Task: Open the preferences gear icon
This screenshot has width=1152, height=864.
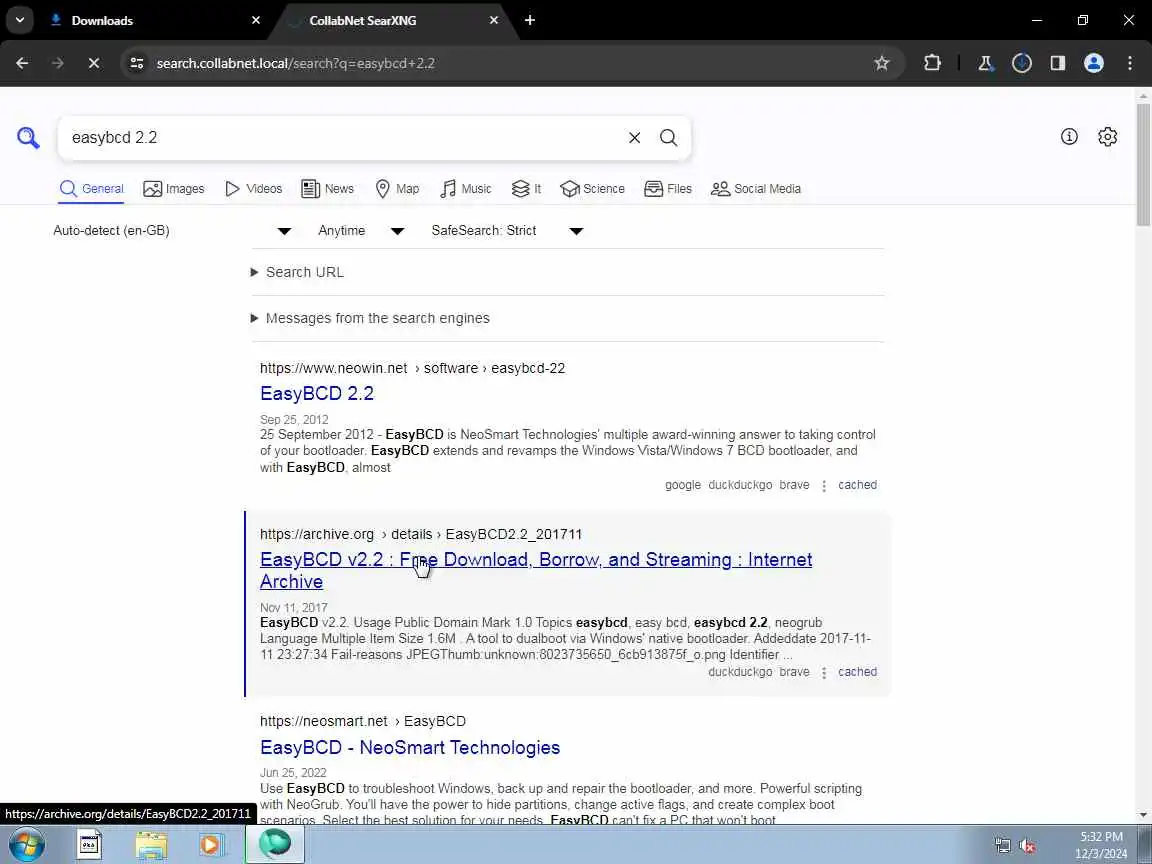Action: click(x=1107, y=137)
